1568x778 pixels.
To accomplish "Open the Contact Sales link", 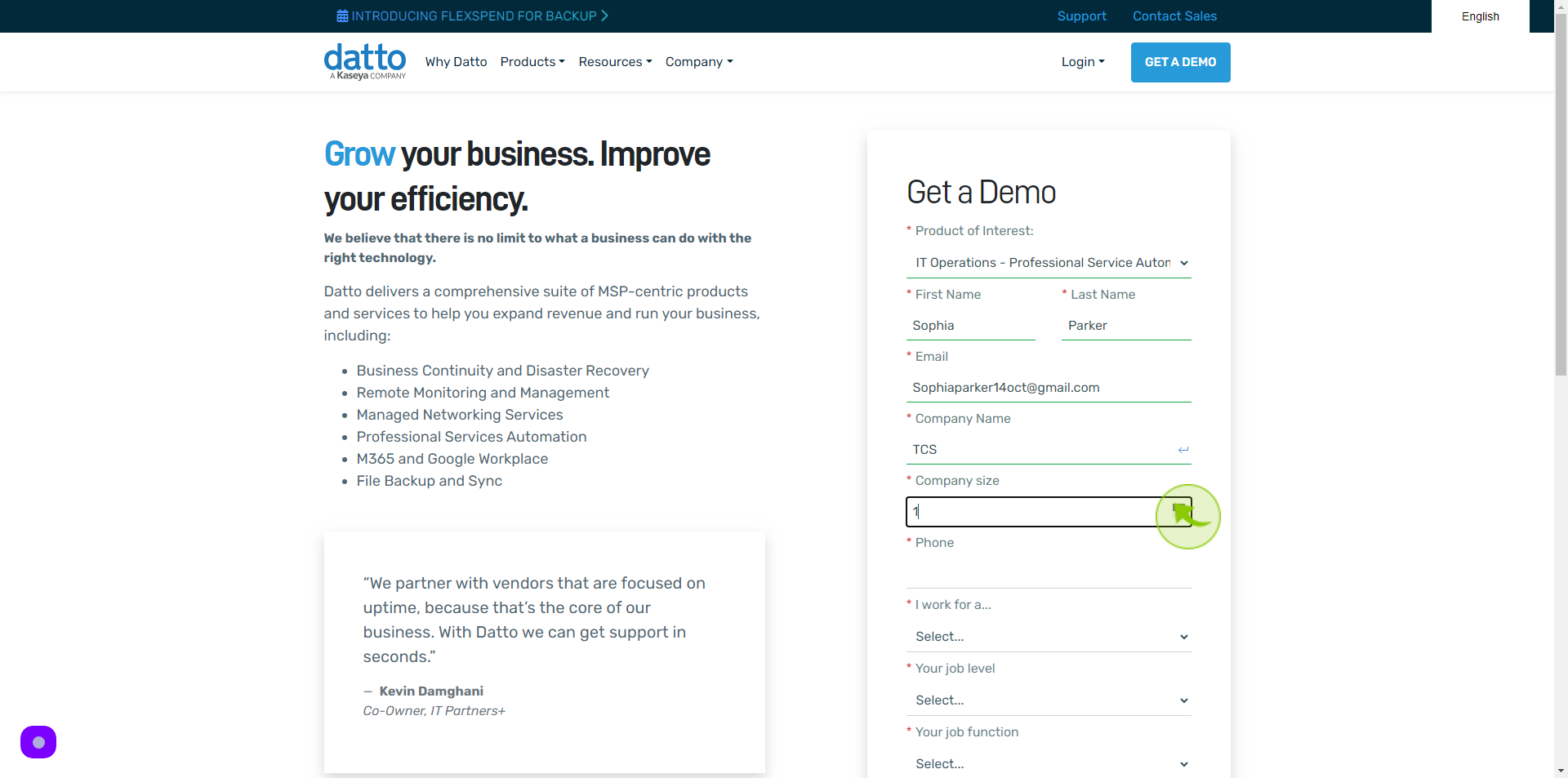I will pos(1174,16).
